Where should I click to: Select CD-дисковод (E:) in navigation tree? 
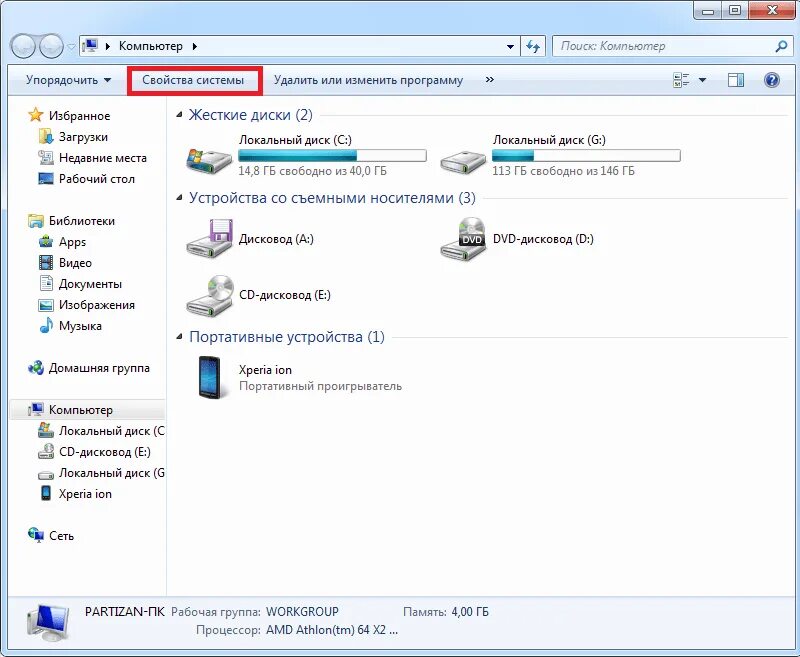(x=104, y=451)
